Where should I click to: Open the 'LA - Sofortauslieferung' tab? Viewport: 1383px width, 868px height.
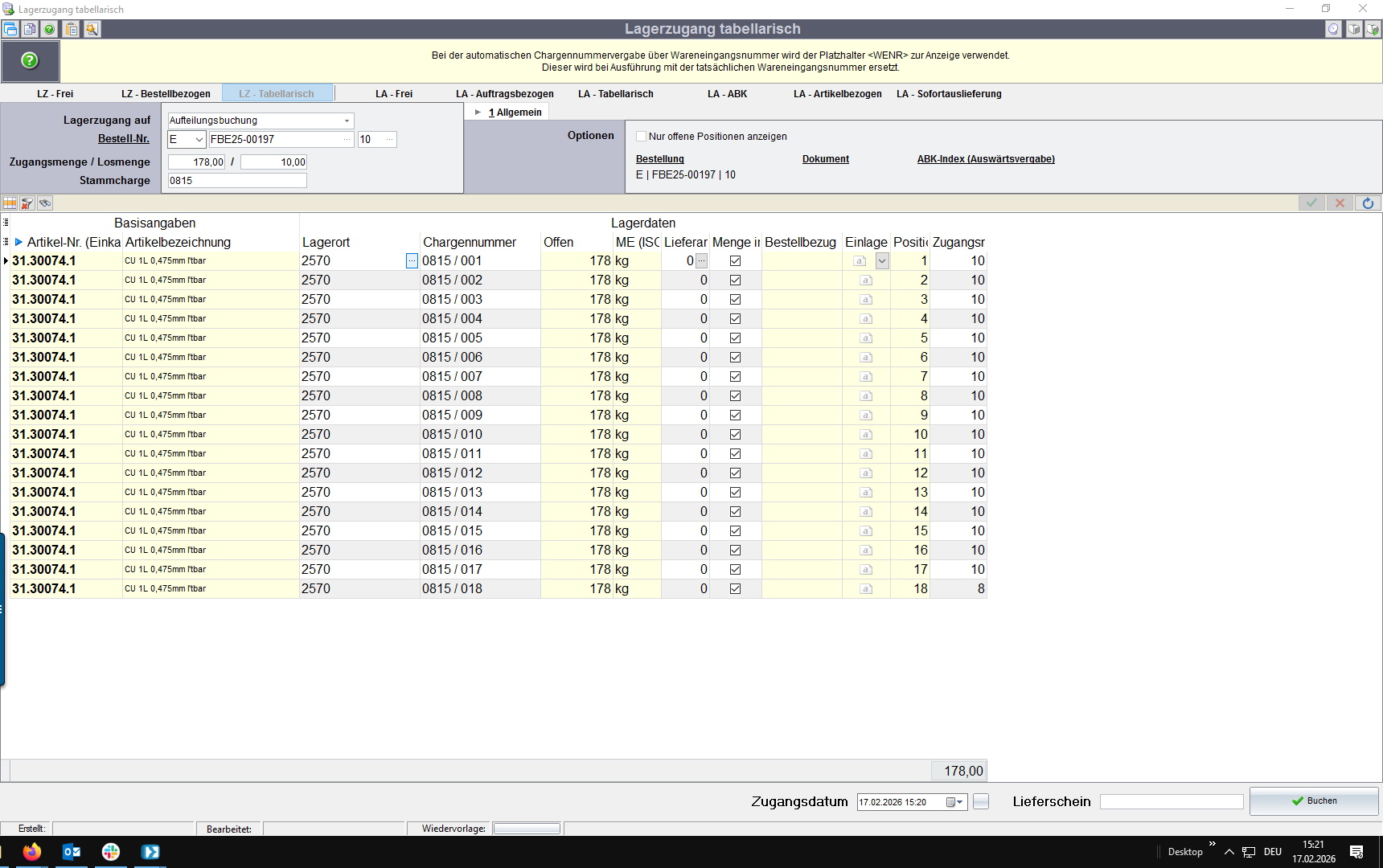pyautogui.click(x=949, y=94)
